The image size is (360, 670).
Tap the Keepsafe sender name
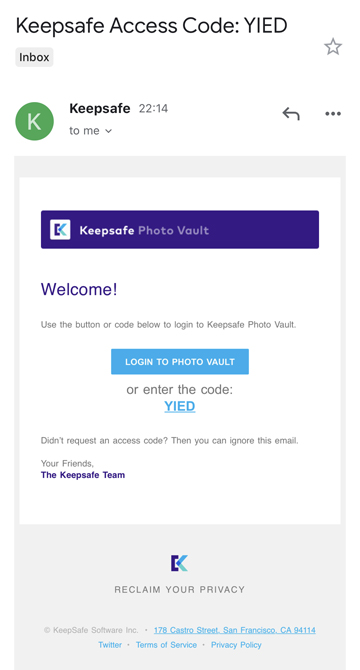[x=100, y=109]
